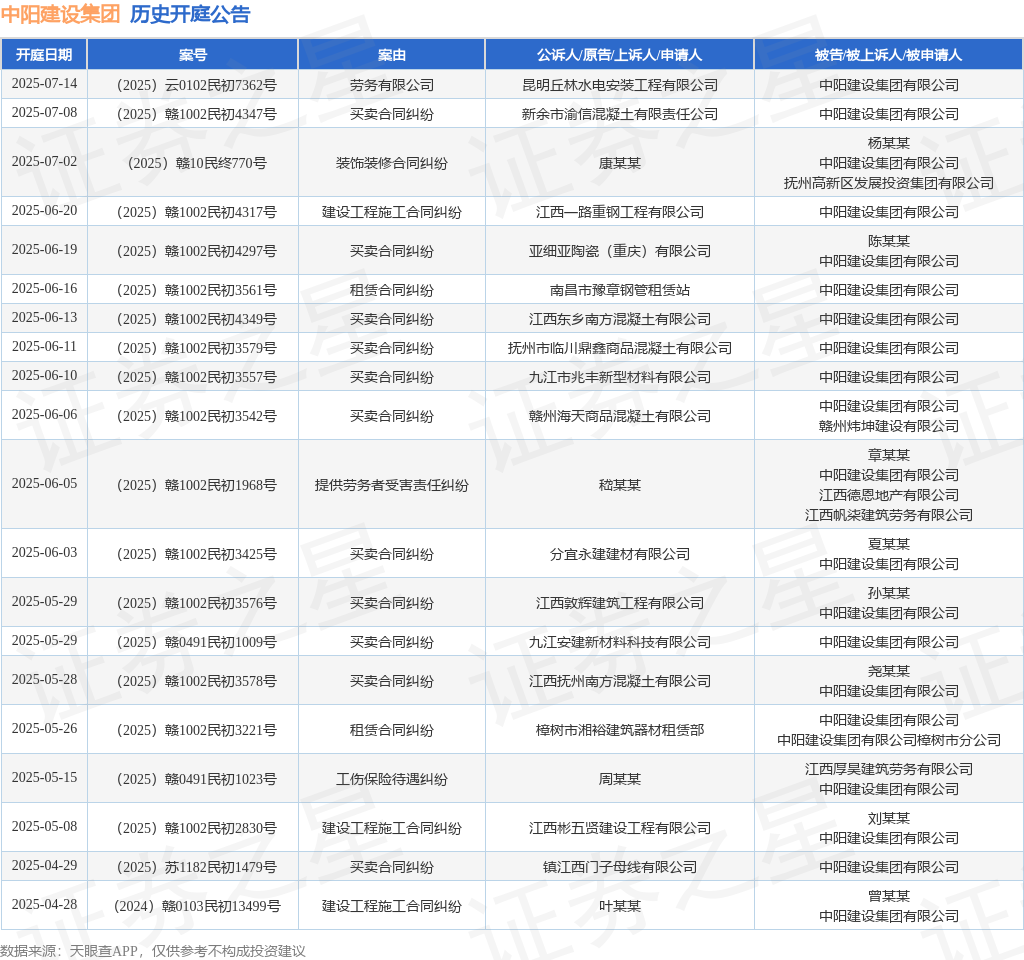This screenshot has height=960, width=1024.
Task: Click plaintiff 樟树市湘裕建筑器材租赁部
Action: [620, 730]
